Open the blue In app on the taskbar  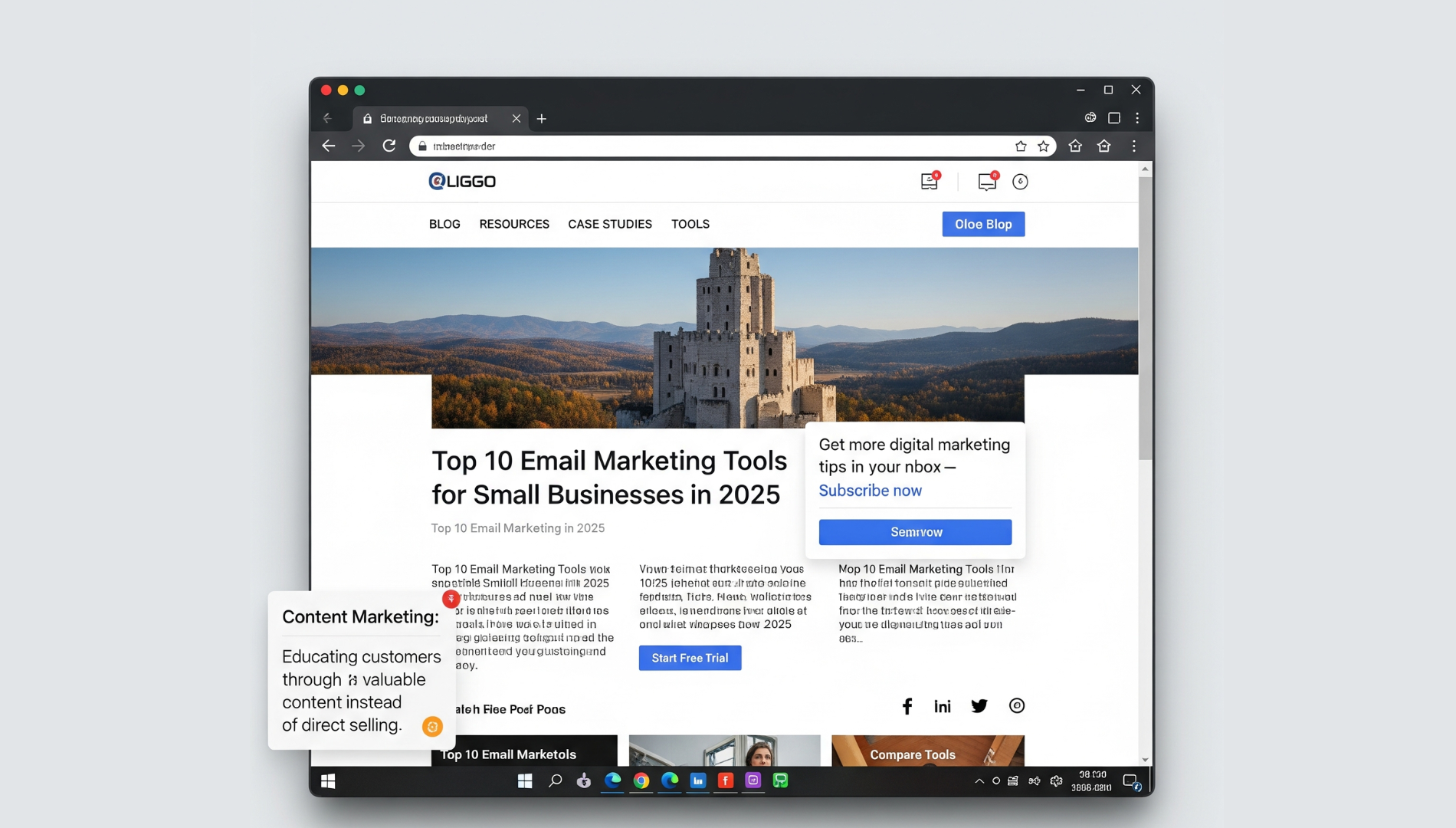pos(697,780)
